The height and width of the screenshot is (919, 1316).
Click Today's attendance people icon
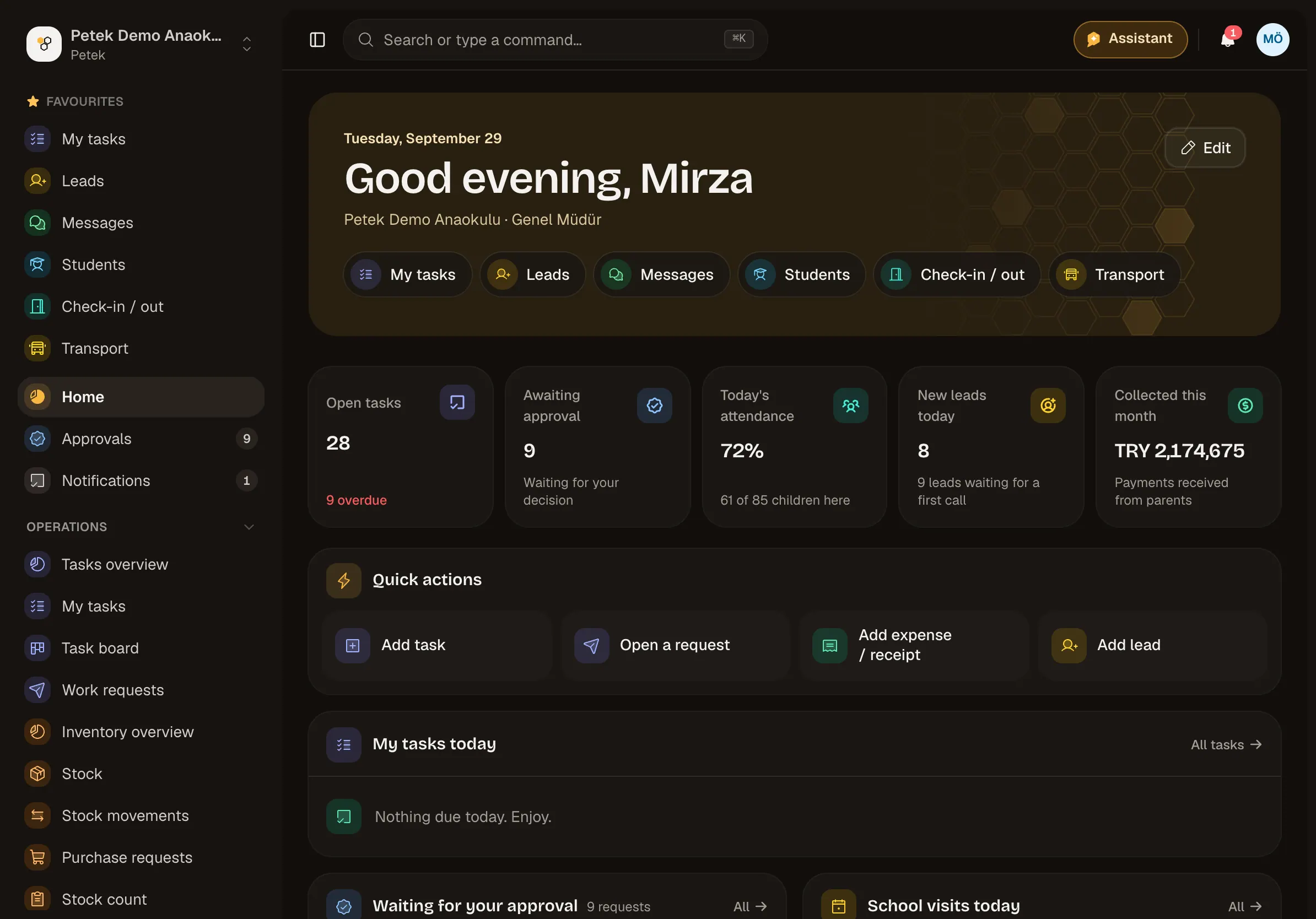pos(850,406)
